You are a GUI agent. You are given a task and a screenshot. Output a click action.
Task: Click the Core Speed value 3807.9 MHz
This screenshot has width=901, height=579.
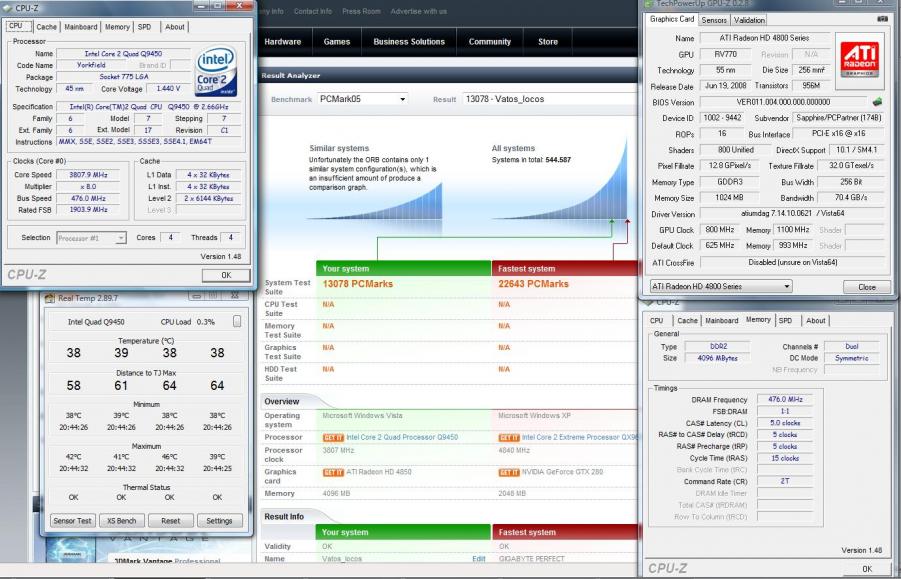(x=88, y=175)
